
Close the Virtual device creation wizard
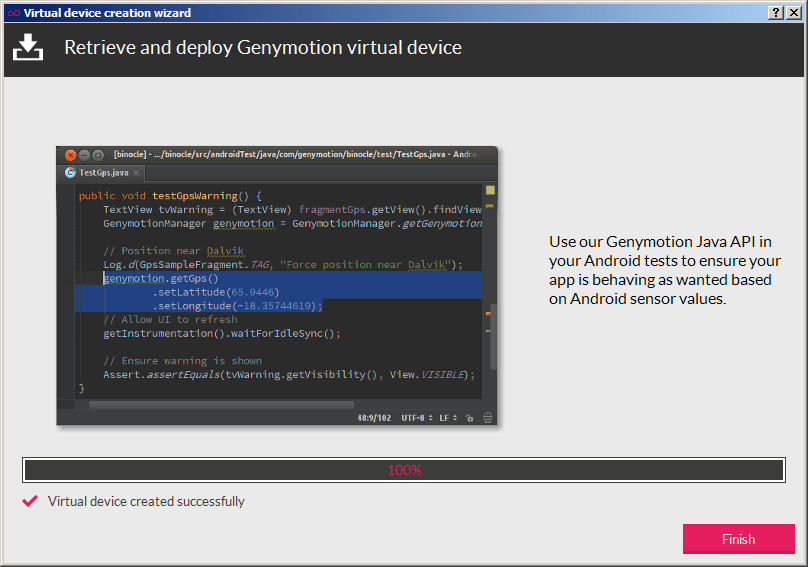794,13
